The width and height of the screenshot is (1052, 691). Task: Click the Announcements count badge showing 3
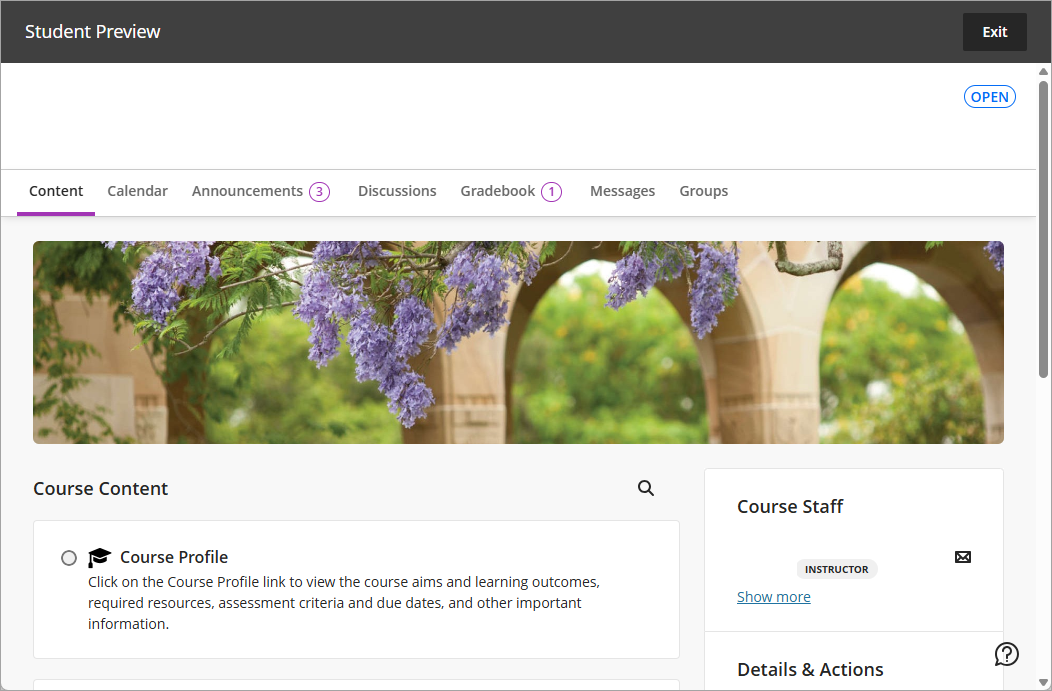point(319,192)
